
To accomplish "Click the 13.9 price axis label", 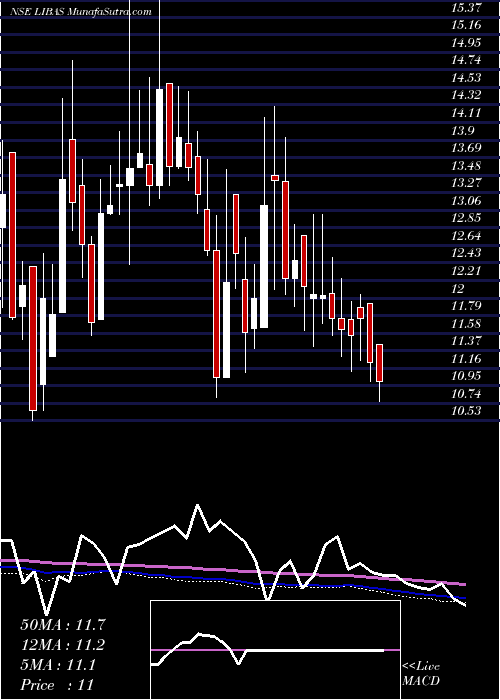I will (x=463, y=130).
